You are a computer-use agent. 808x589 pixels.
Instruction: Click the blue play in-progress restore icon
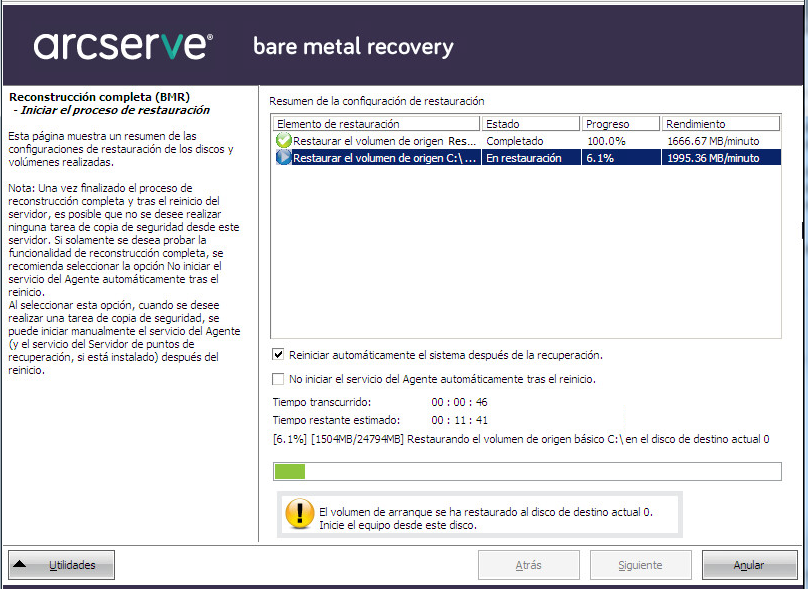pos(283,157)
